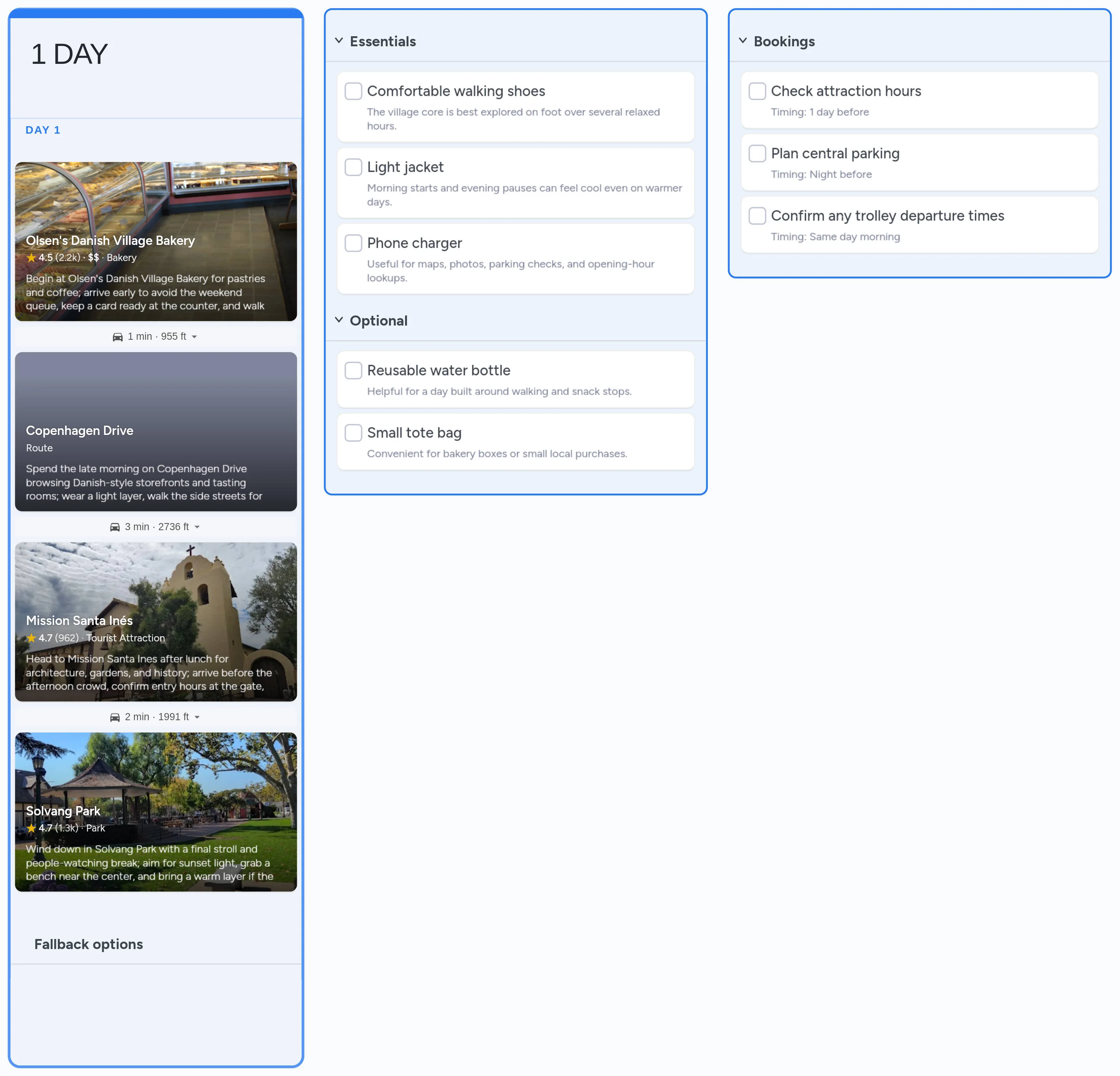Tick the Plan central parking checkbox
1120x1076 pixels.
coord(757,153)
